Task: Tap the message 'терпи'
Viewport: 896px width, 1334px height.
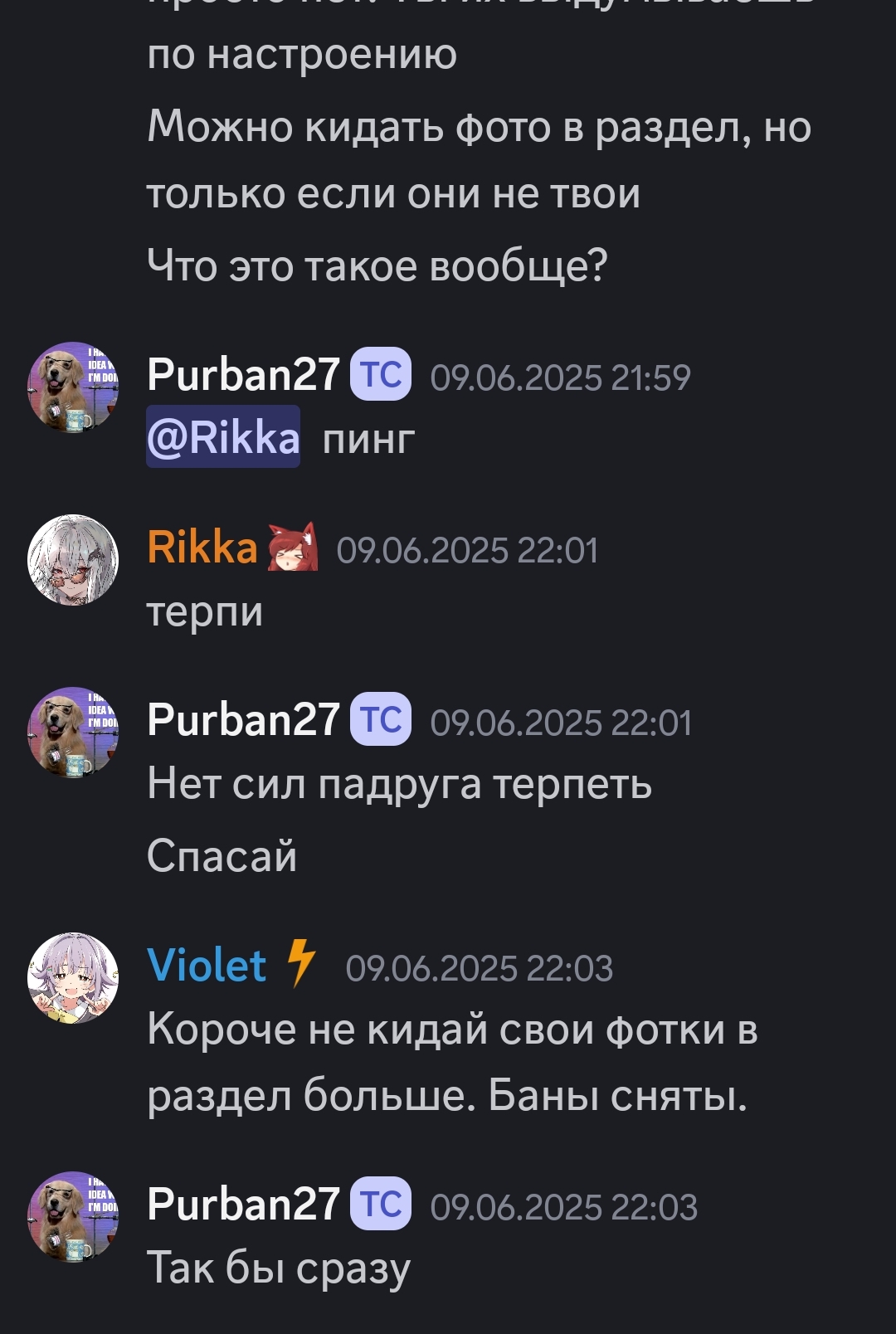Action: coord(205,614)
